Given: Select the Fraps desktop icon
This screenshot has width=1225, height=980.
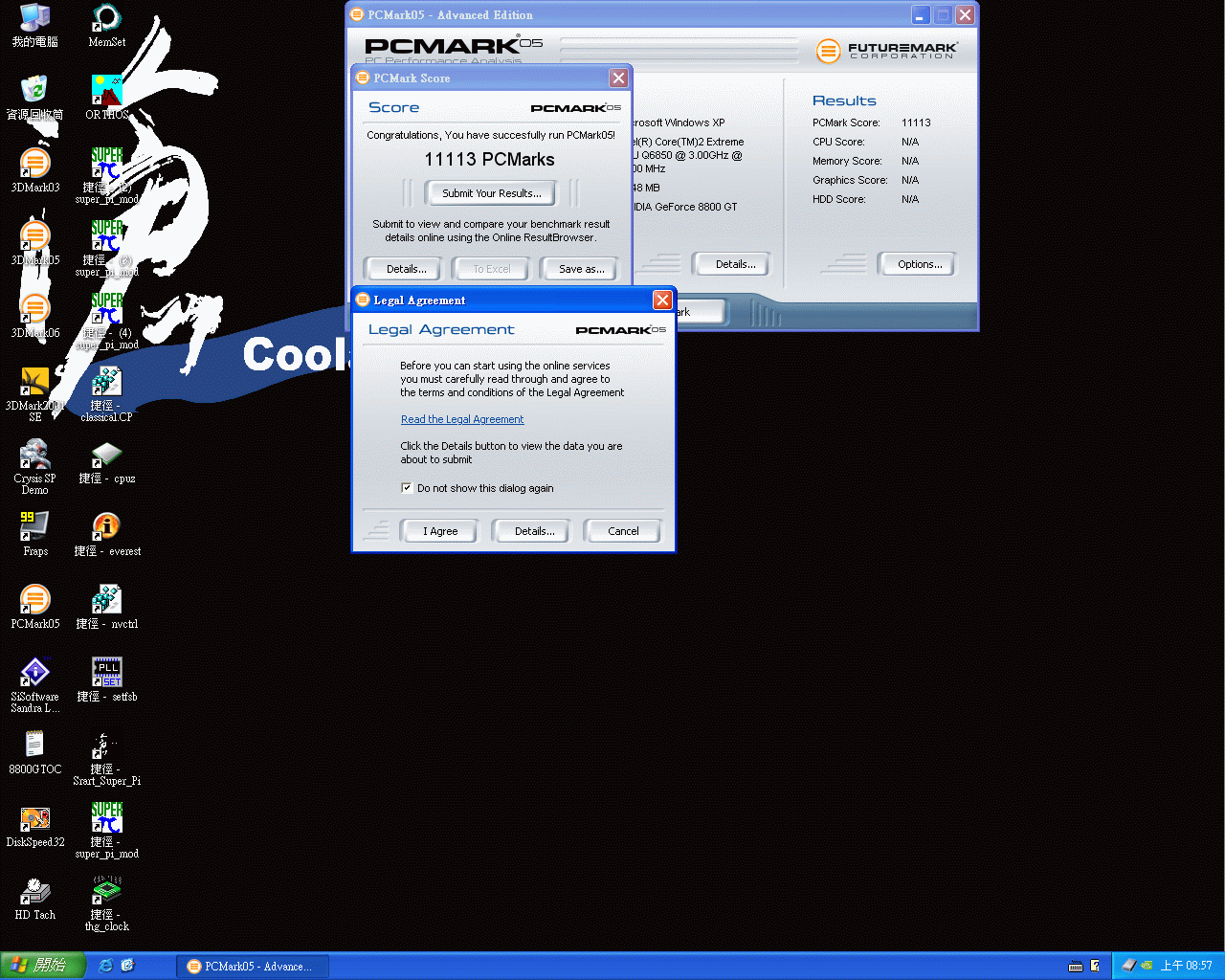Looking at the screenshot, I should coord(35,534).
